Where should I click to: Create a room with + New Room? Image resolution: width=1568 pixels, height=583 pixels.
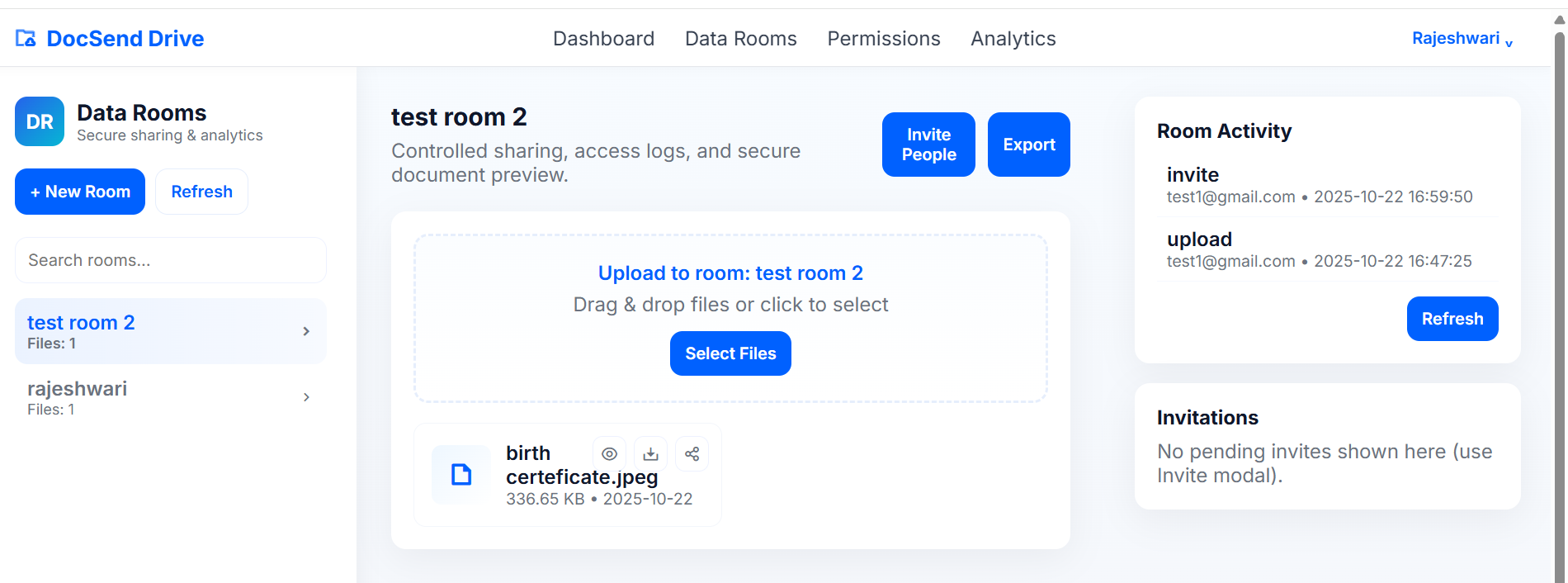coord(80,192)
